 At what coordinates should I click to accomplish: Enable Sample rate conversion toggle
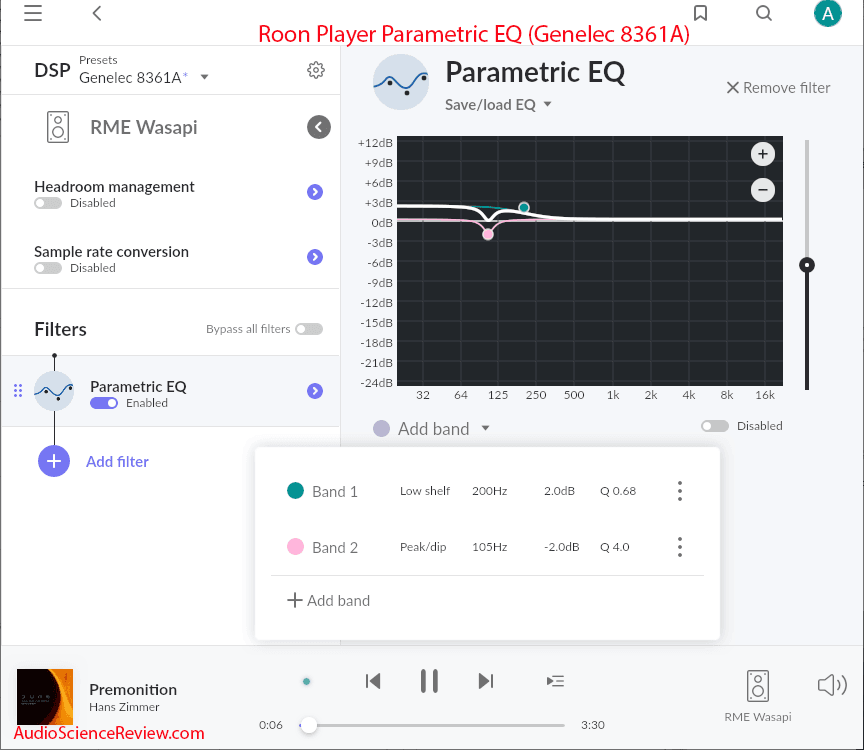coord(48,268)
